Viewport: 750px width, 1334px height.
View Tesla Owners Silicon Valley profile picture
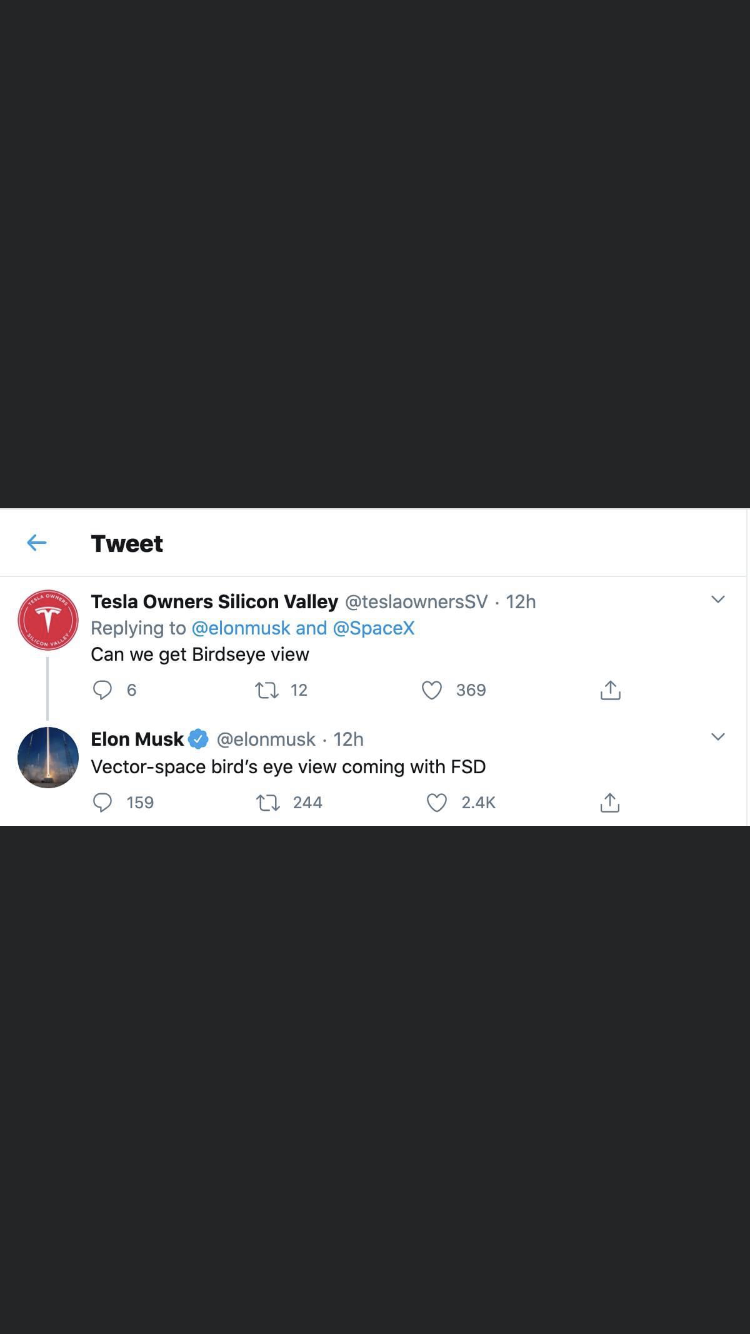click(x=48, y=620)
